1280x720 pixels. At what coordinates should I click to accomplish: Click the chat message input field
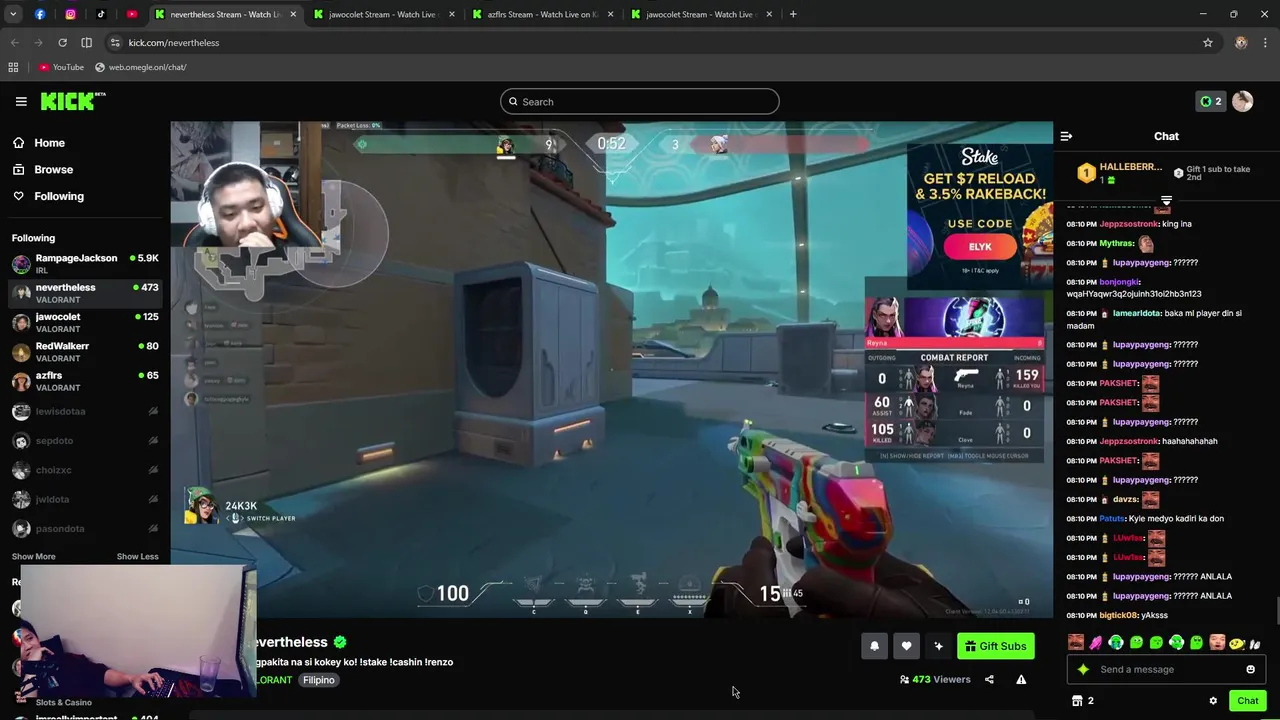pos(1166,669)
